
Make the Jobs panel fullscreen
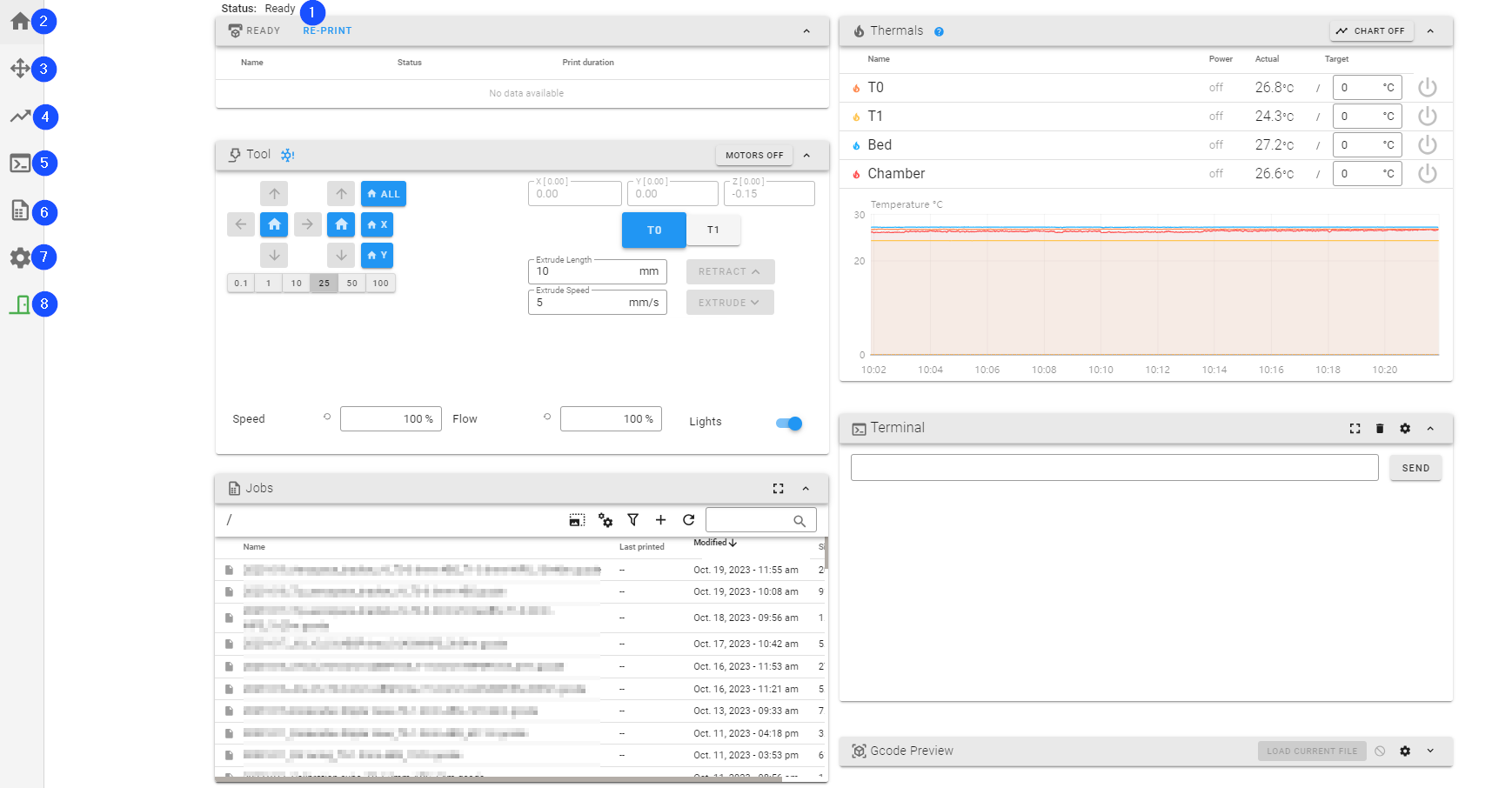pyautogui.click(x=778, y=489)
